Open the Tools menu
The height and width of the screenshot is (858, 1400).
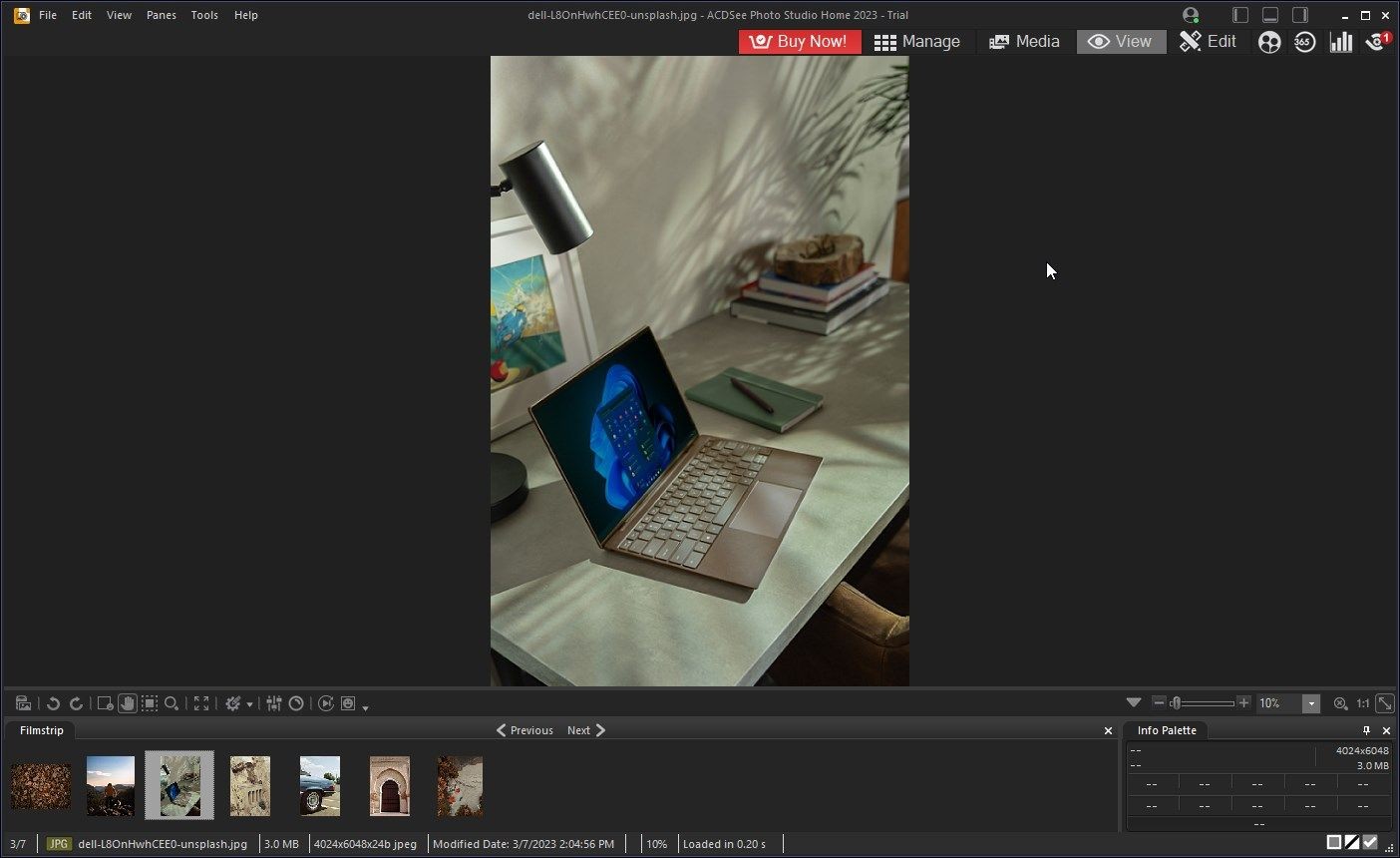click(x=204, y=15)
